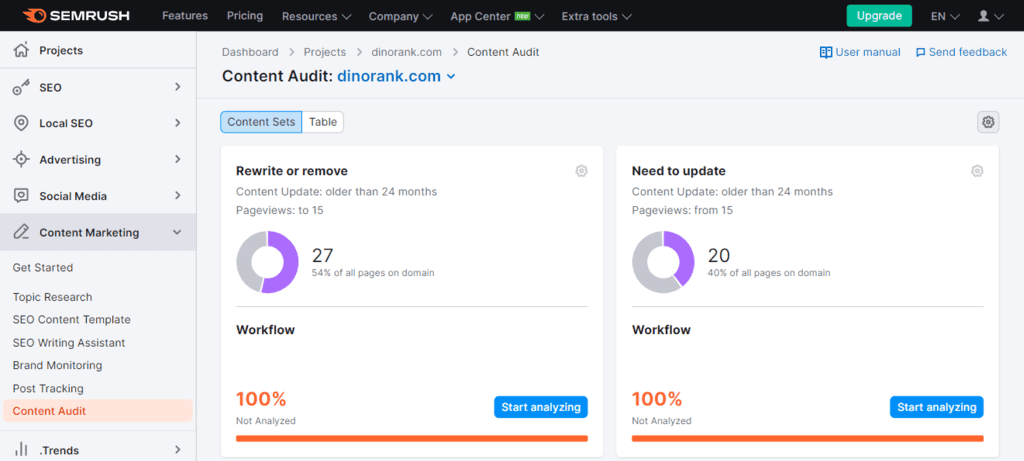This screenshot has width=1024, height=461.
Task: Click the Projects breadcrumb link
Action: point(325,52)
